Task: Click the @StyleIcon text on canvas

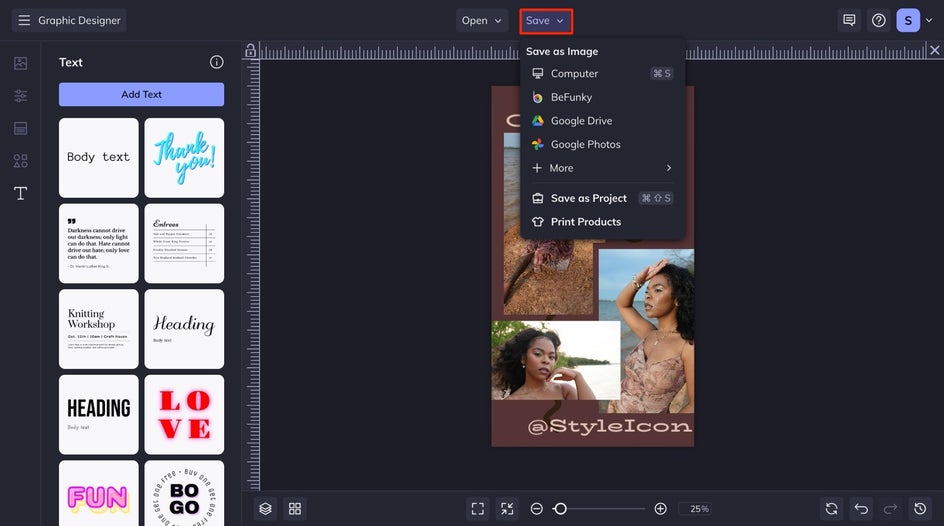Action: 610,426
